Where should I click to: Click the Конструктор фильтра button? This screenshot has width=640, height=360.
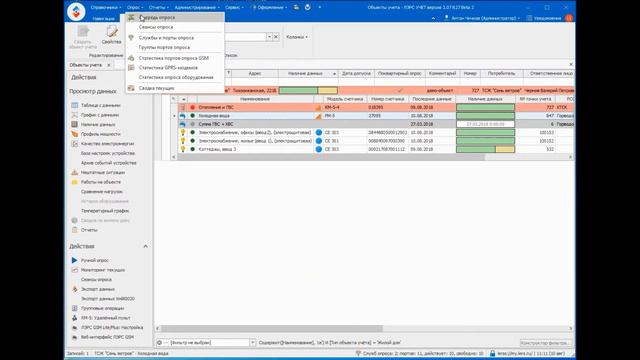546,343
